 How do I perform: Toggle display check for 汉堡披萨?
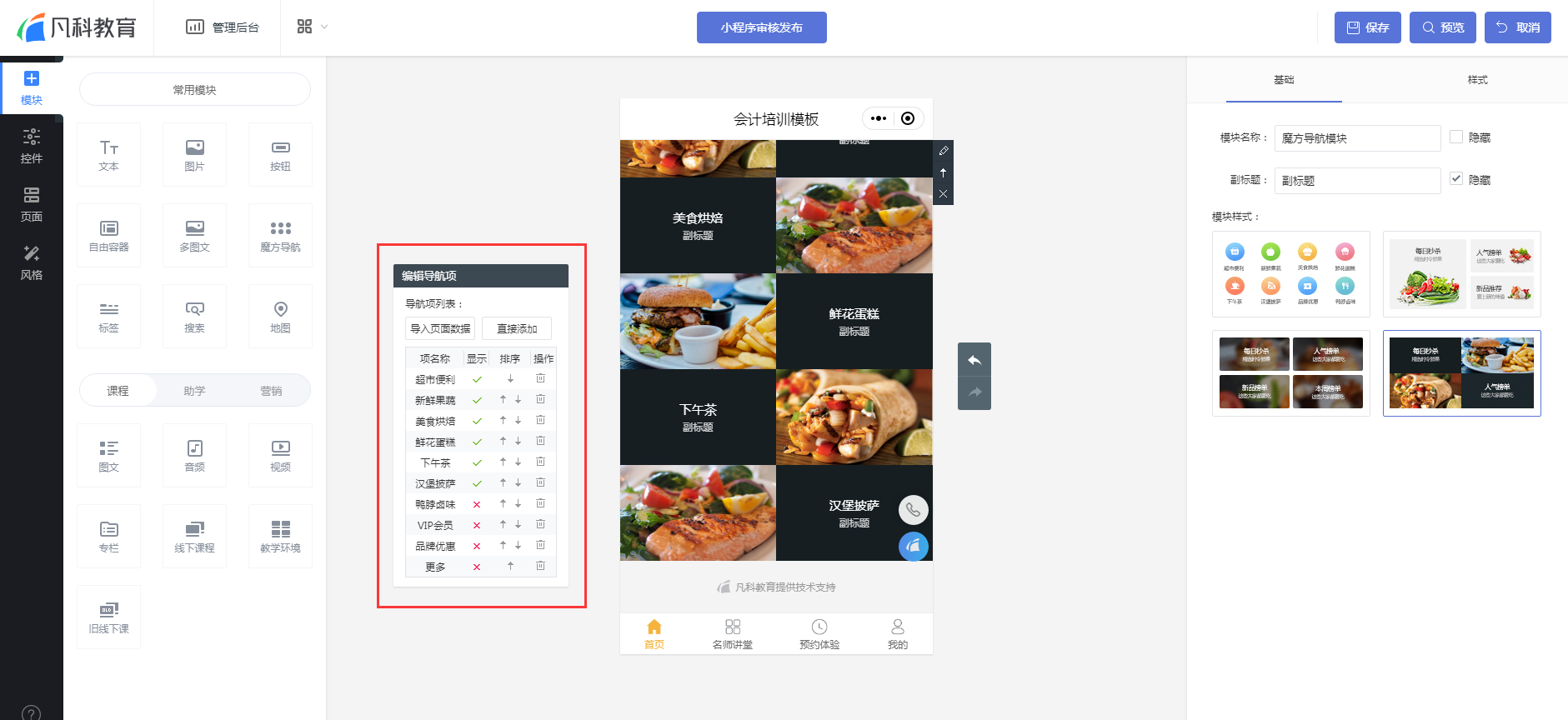[x=477, y=483]
